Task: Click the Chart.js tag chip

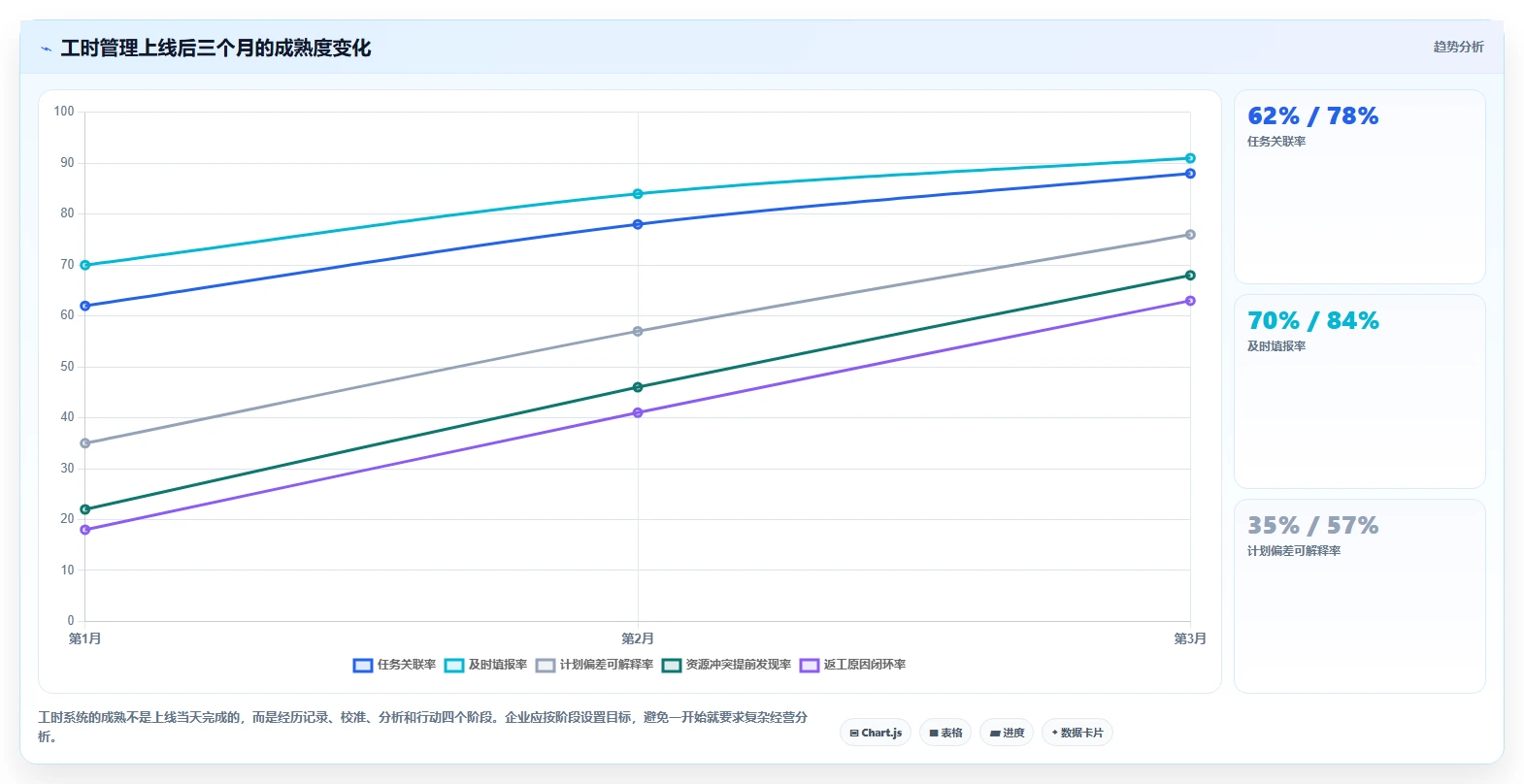Action: [x=876, y=733]
